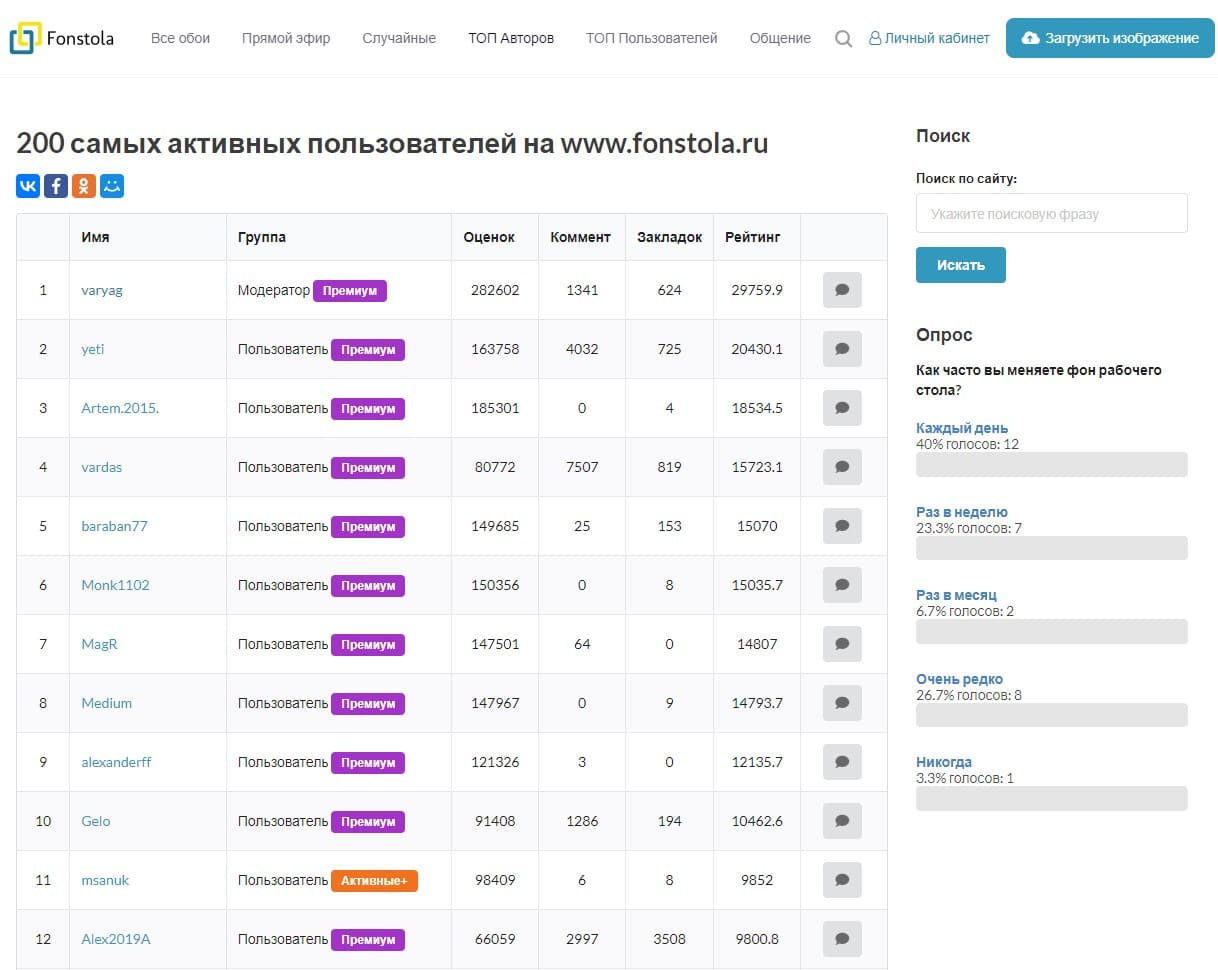Focus the site search input field
1218x970 pixels.
[1051, 213]
